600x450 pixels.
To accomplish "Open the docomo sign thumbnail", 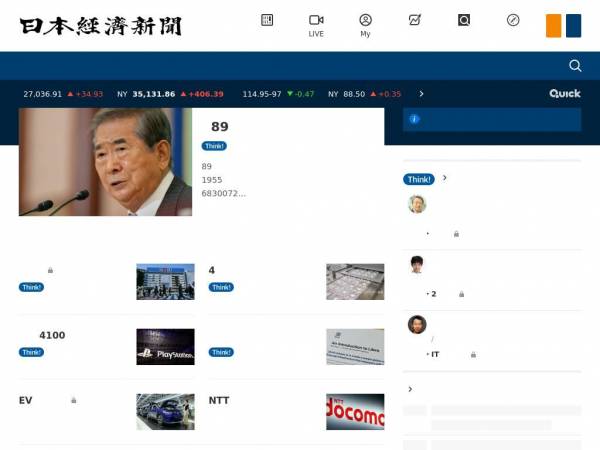I will [355, 412].
